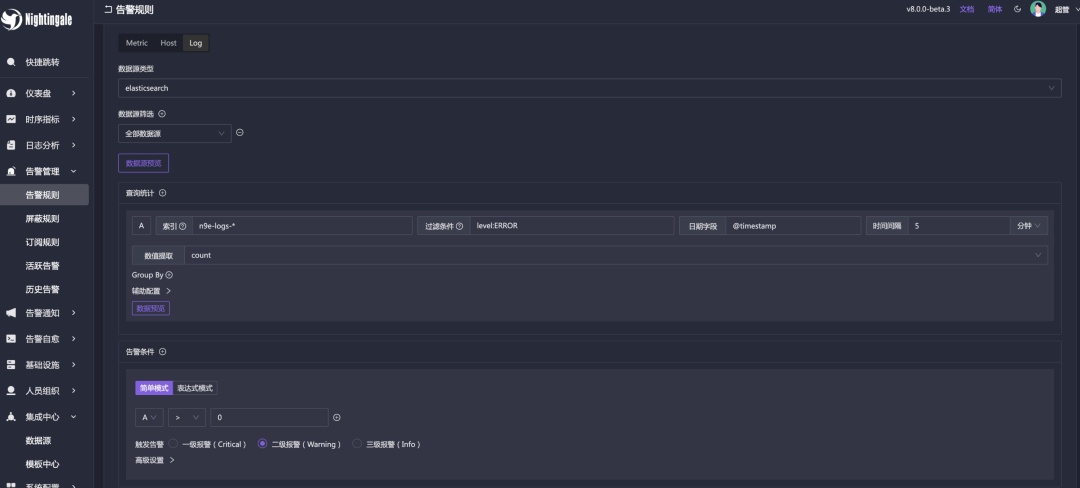Remove the 全部数据源 filter with minus icon
The height and width of the screenshot is (488, 1080).
[x=240, y=133]
